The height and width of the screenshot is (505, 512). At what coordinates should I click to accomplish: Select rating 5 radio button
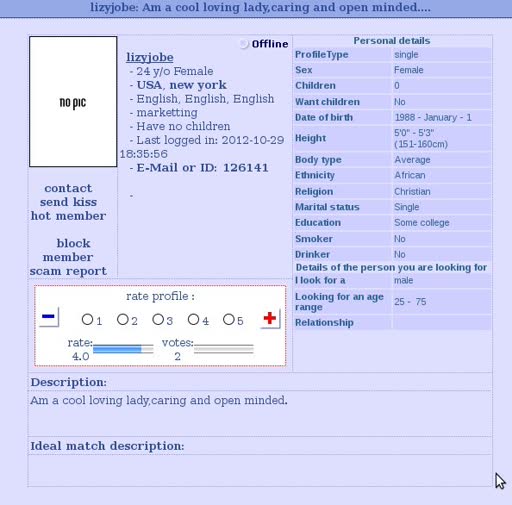(229, 319)
